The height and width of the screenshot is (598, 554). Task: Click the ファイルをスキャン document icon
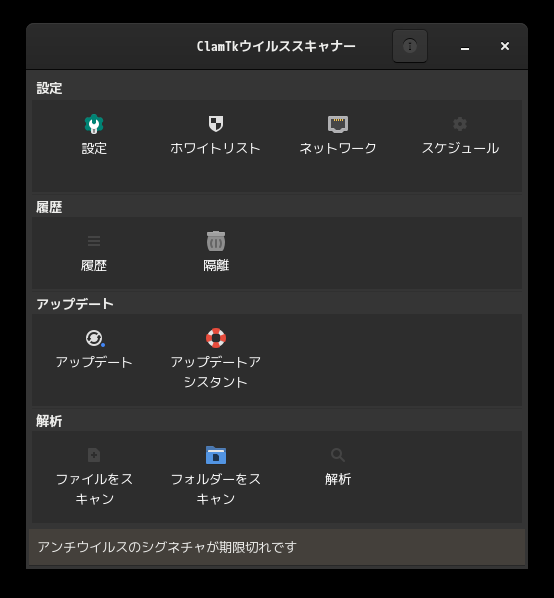pos(94,455)
